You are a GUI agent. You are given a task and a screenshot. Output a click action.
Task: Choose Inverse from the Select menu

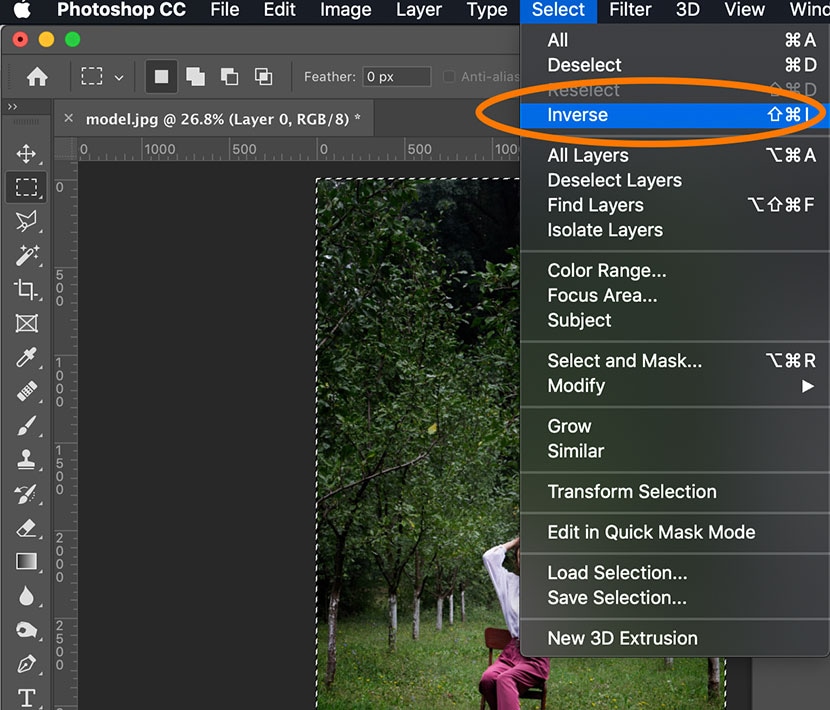pyautogui.click(x=578, y=115)
